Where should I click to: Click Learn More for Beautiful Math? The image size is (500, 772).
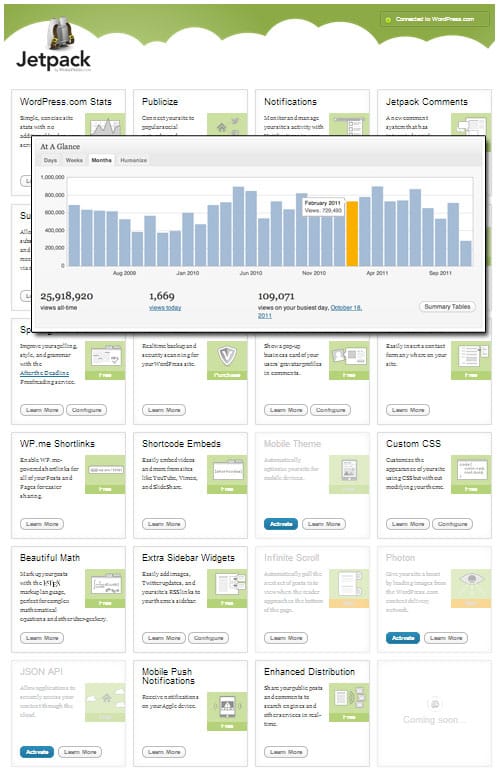(x=42, y=638)
